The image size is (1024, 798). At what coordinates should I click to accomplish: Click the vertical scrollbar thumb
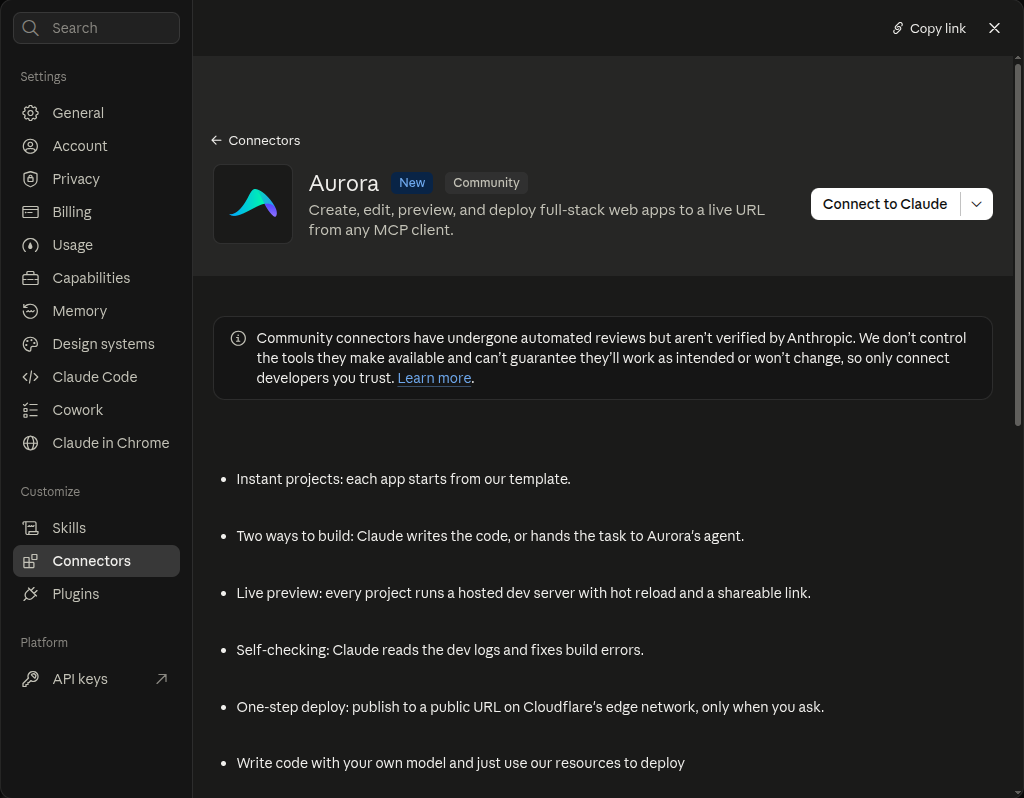tap(1017, 245)
